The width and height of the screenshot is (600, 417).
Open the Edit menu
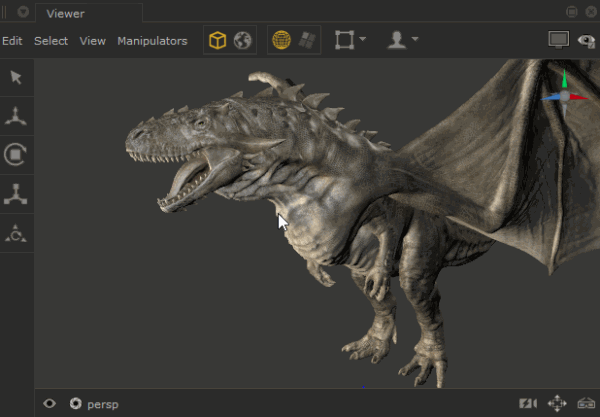click(12, 41)
